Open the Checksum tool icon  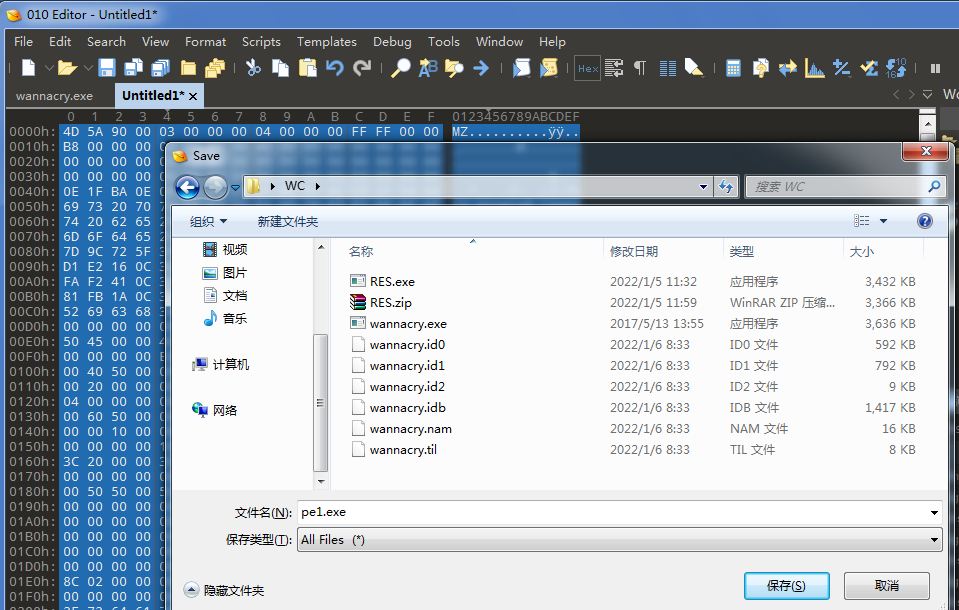869,68
